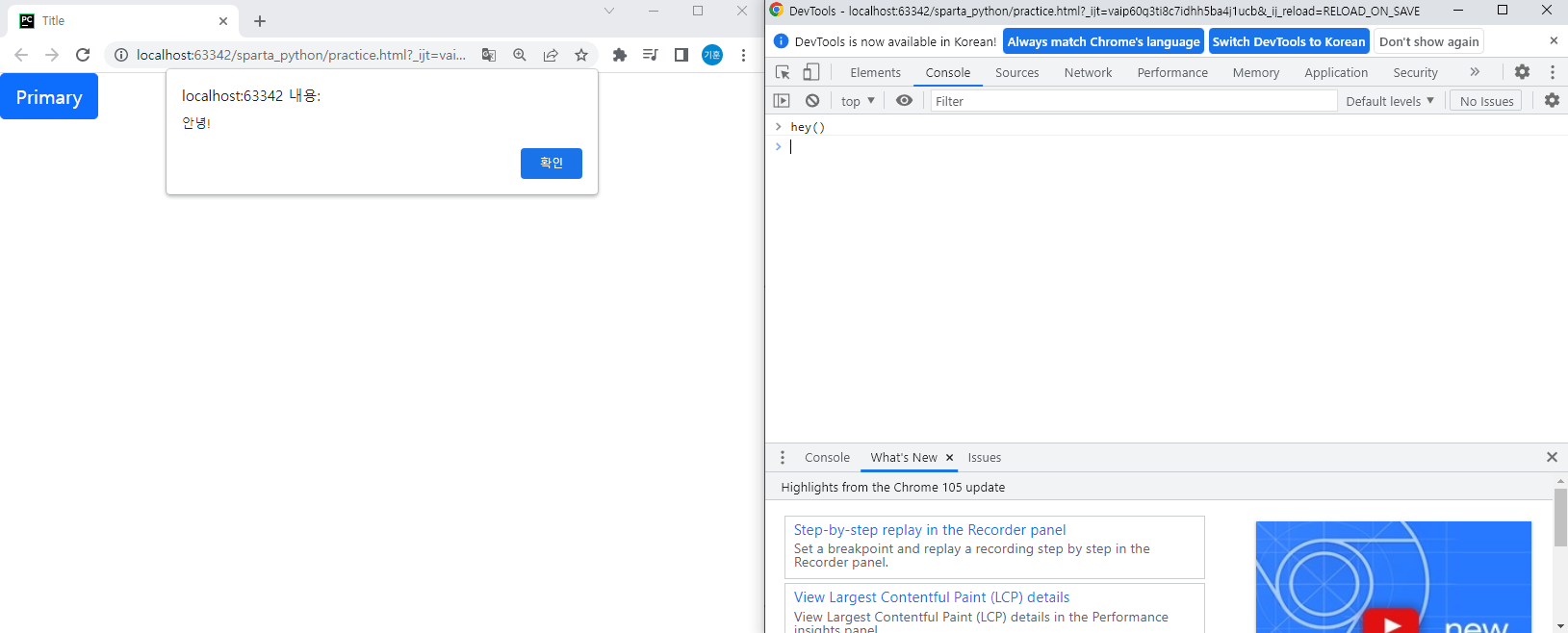View site information icon in address bar

[121, 55]
